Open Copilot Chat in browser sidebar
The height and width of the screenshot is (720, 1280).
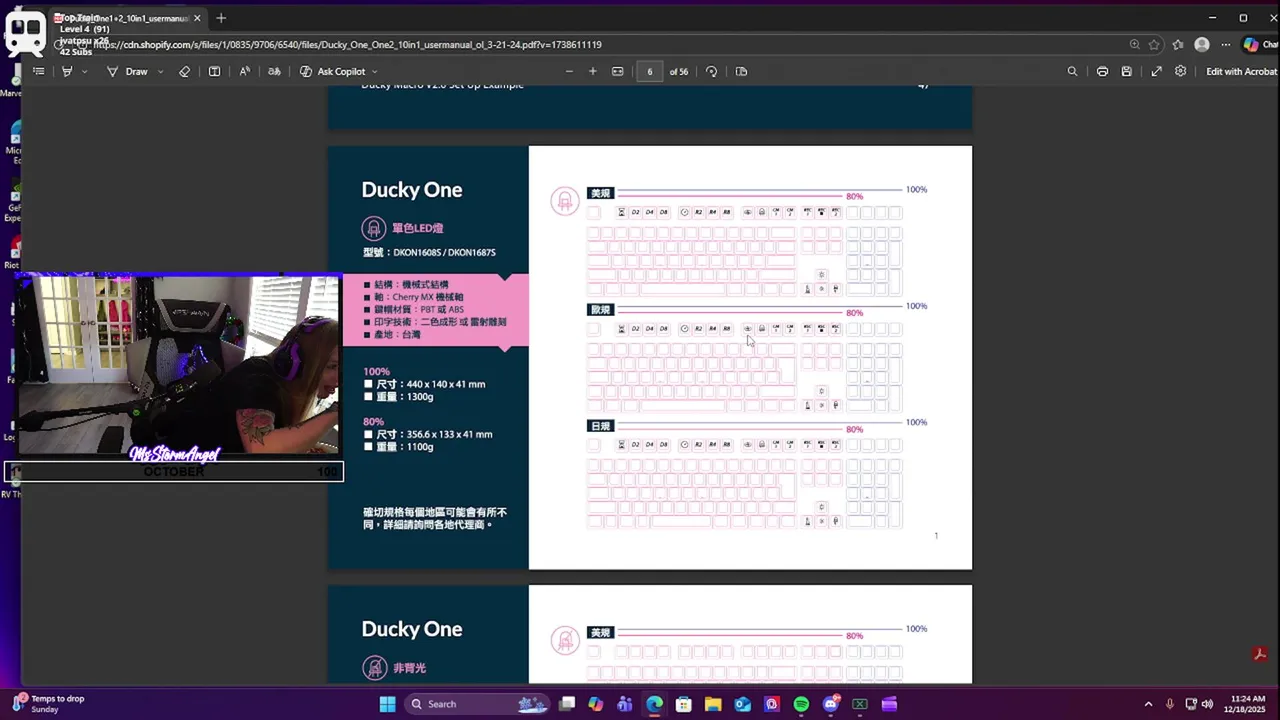(1260, 44)
